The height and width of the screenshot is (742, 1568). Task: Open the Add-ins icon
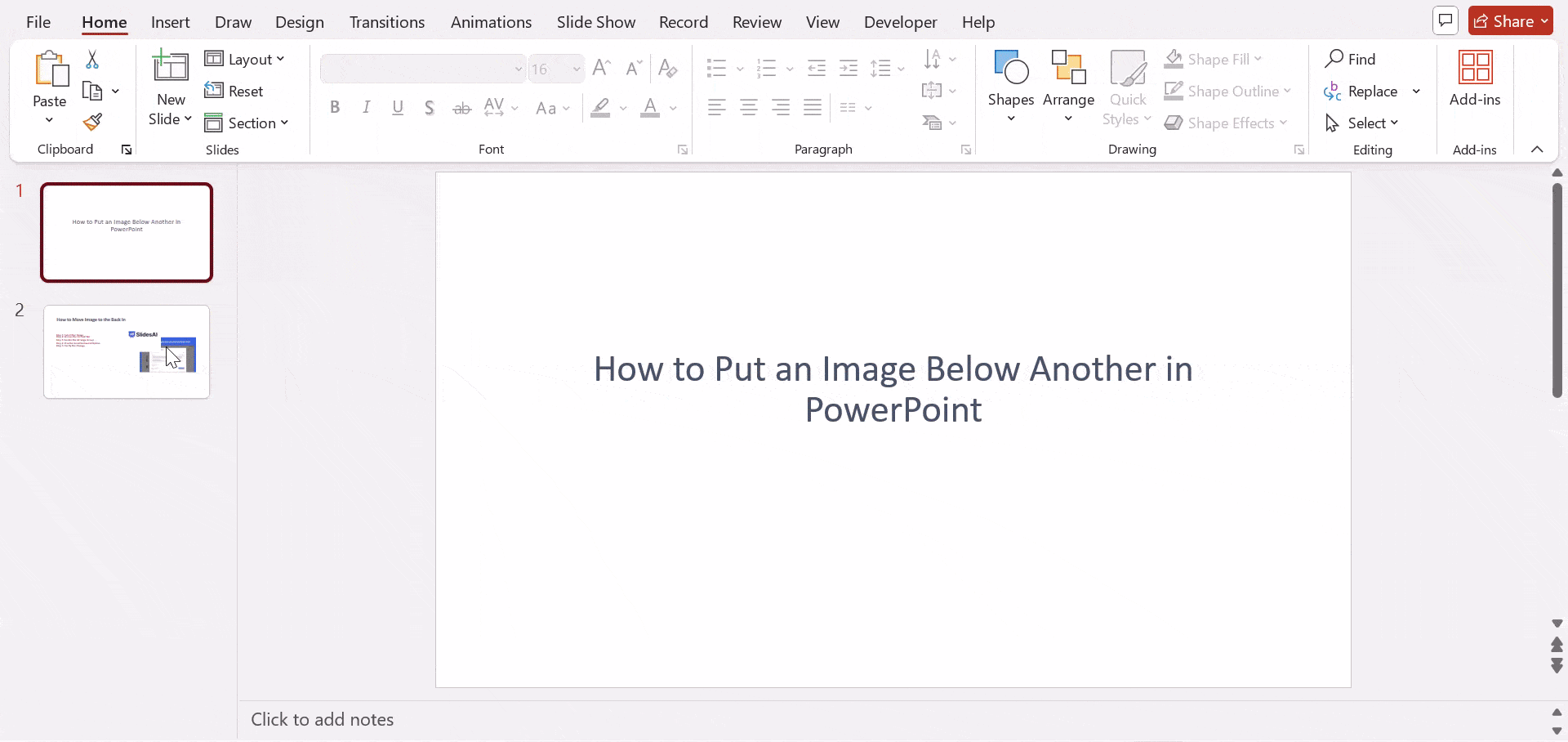point(1475,68)
